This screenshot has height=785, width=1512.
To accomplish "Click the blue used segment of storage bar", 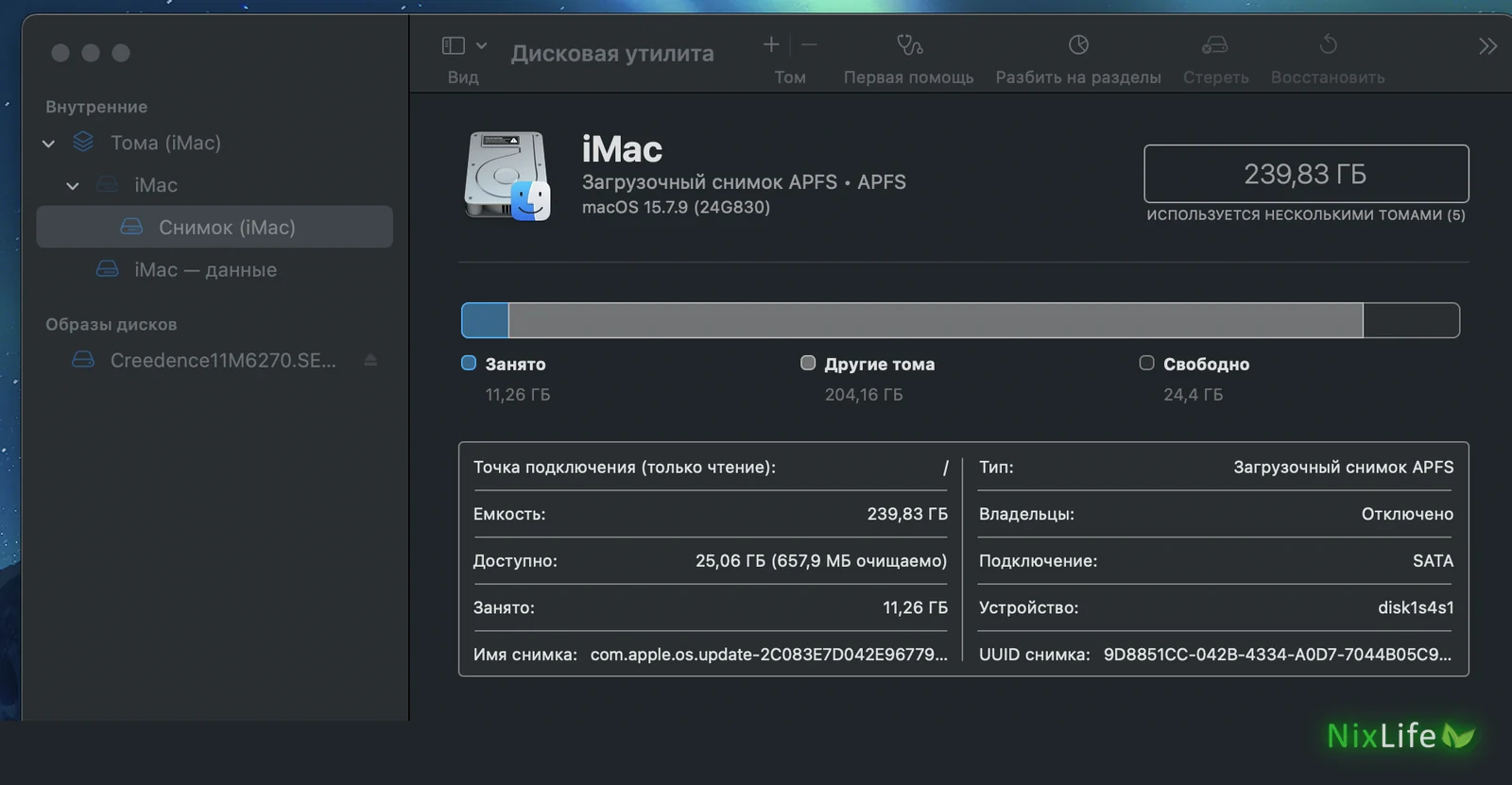I will coord(485,320).
